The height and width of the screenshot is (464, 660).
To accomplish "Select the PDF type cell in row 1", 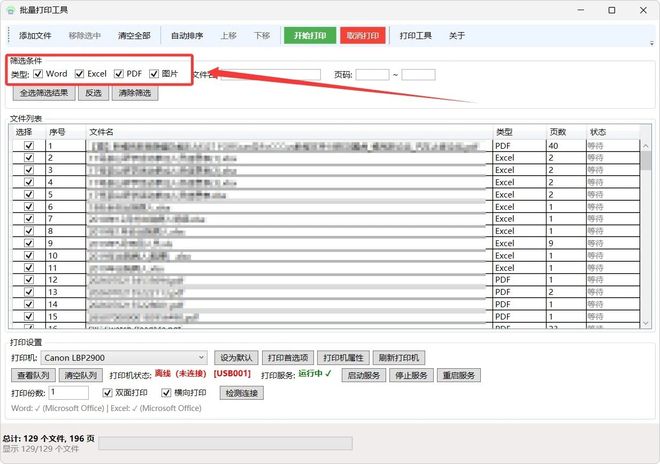I will (519, 146).
